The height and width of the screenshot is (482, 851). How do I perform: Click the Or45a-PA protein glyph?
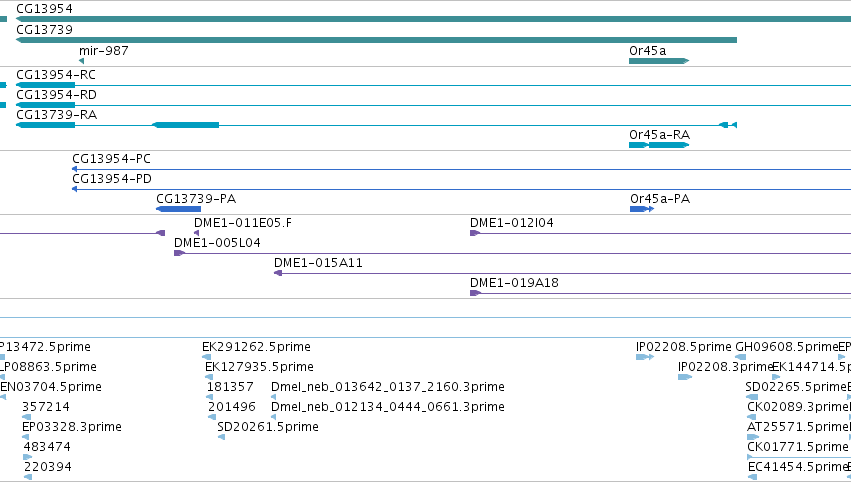642,209
